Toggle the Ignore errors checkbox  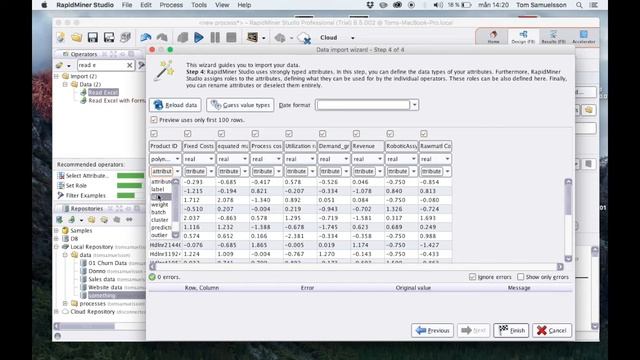click(x=472, y=277)
